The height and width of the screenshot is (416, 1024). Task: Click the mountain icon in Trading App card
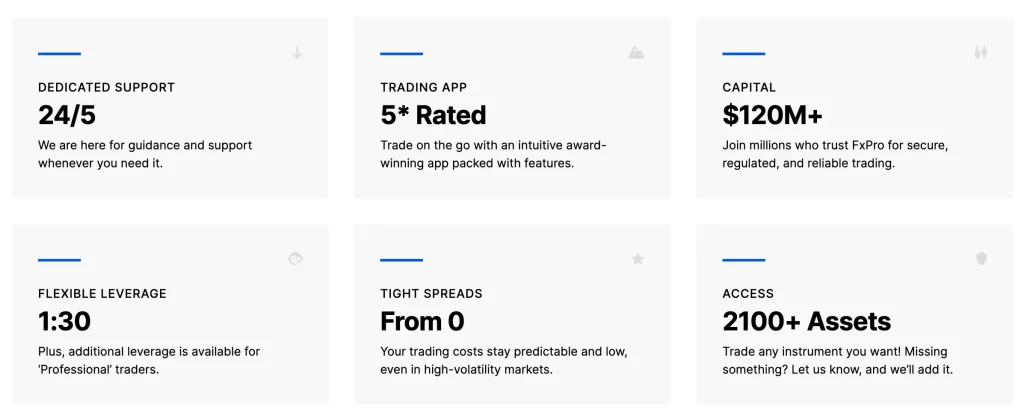coord(636,52)
